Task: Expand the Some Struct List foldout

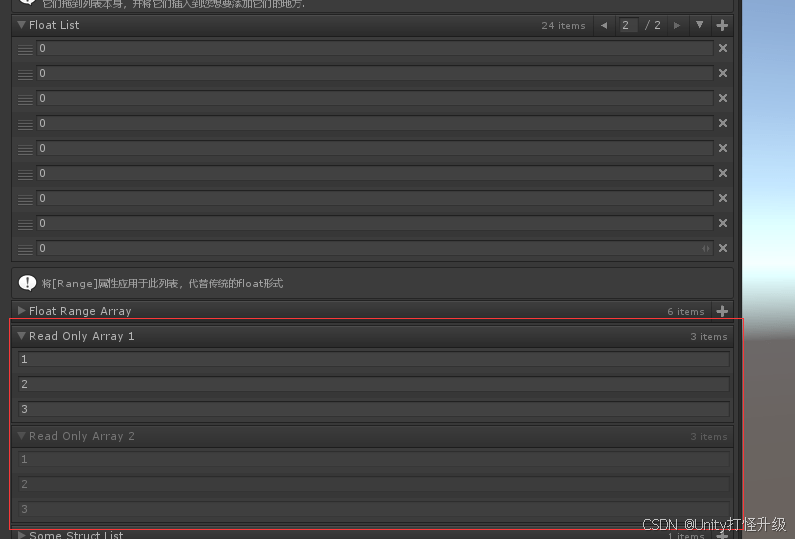Action: (21, 535)
